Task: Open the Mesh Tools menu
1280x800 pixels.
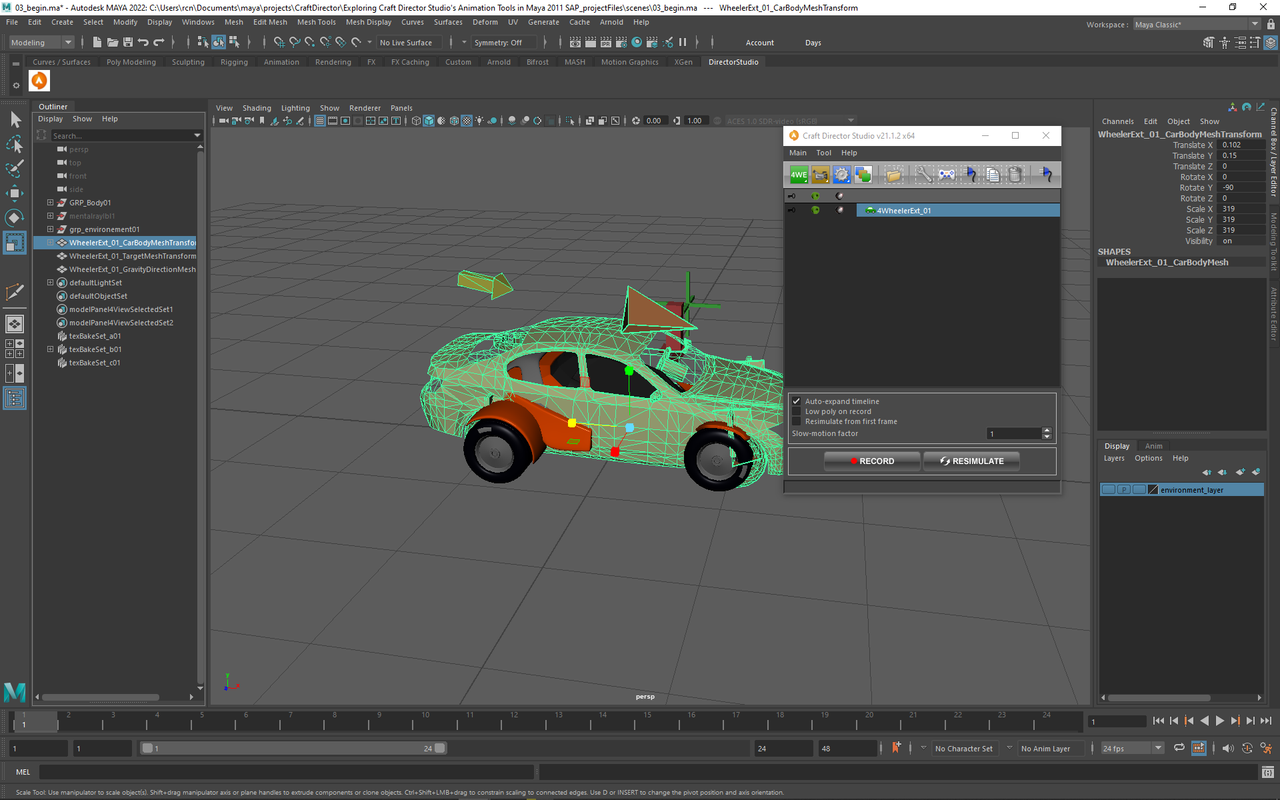Action: 316,21
